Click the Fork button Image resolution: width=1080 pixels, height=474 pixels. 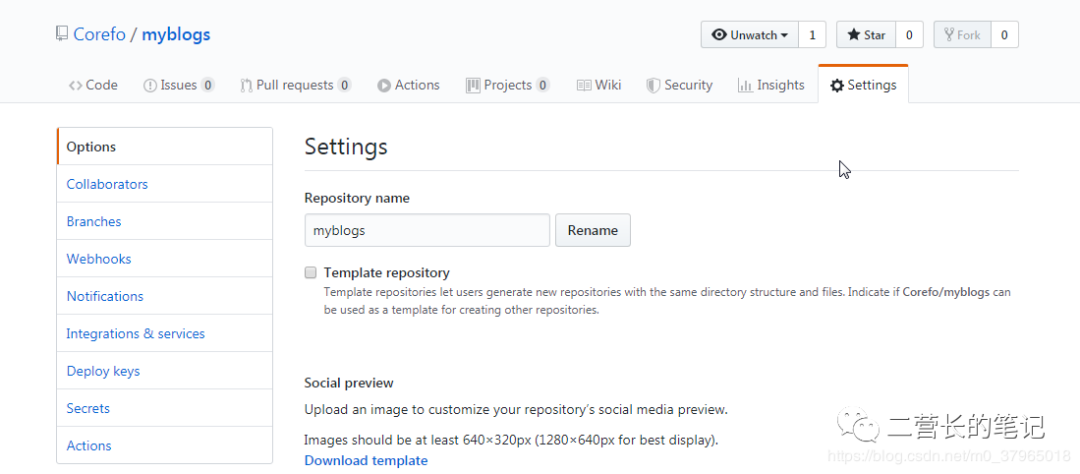click(x=962, y=34)
